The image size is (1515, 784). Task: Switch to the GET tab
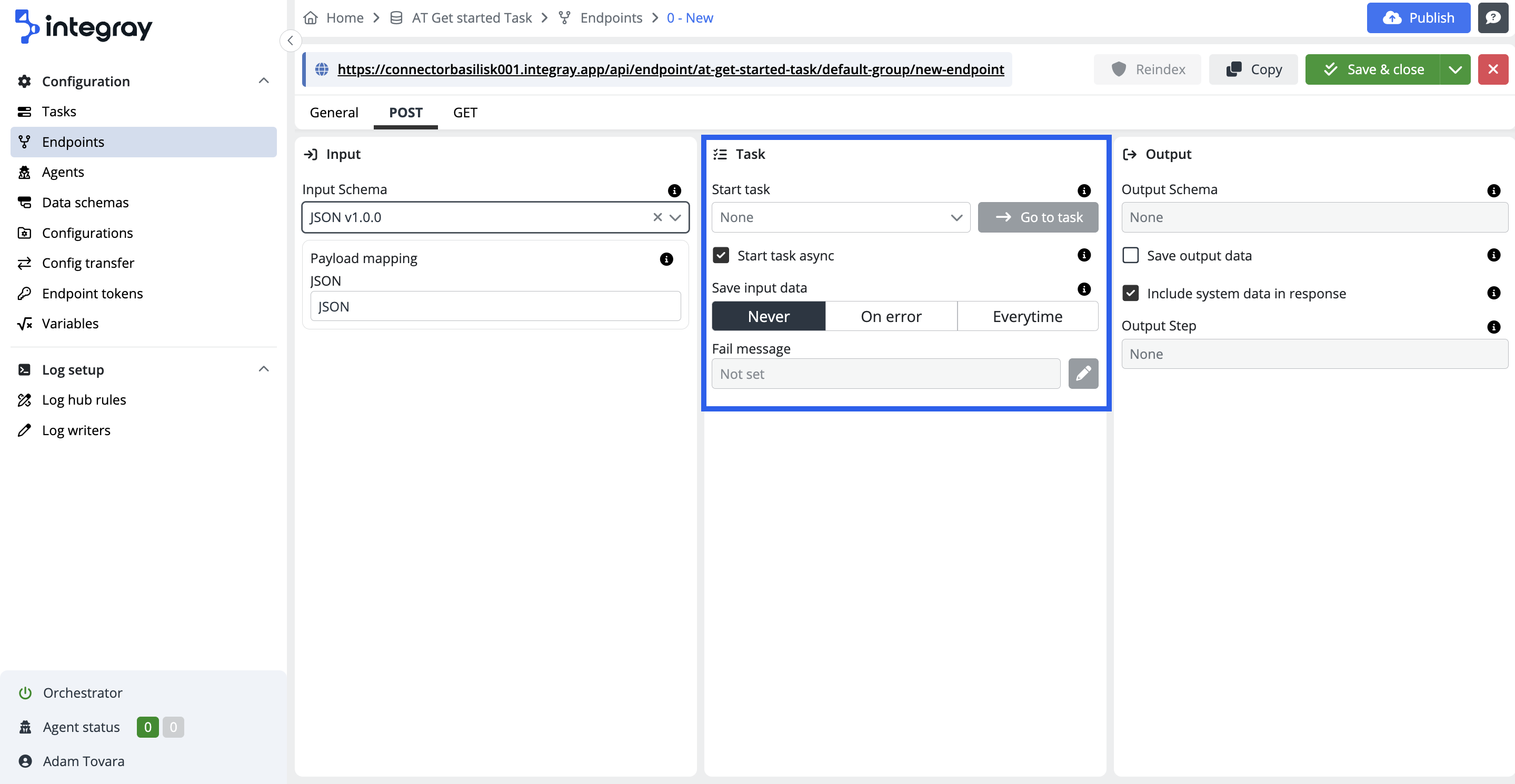pyautogui.click(x=465, y=112)
